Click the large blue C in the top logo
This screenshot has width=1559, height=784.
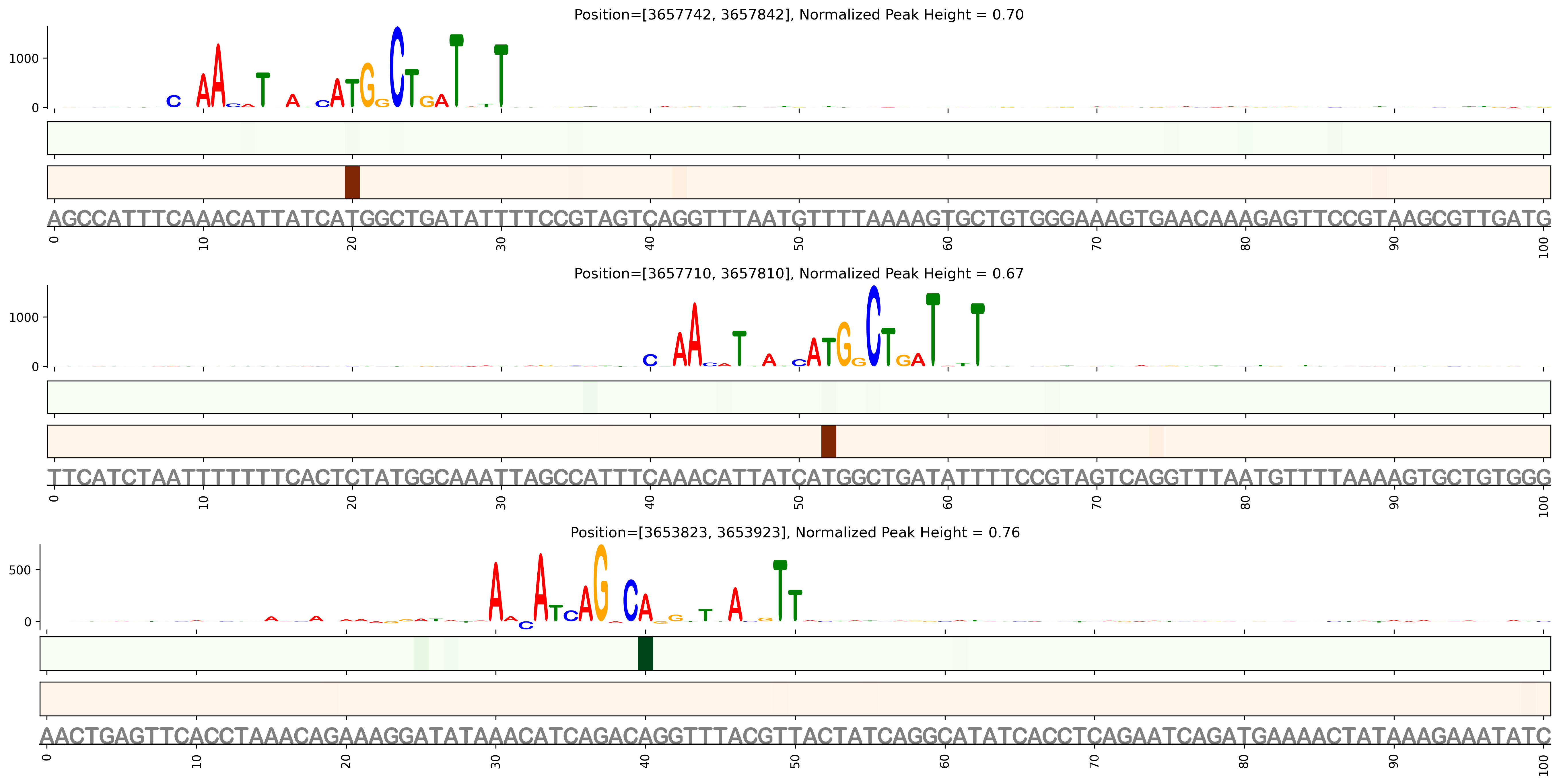click(x=397, y=67)
